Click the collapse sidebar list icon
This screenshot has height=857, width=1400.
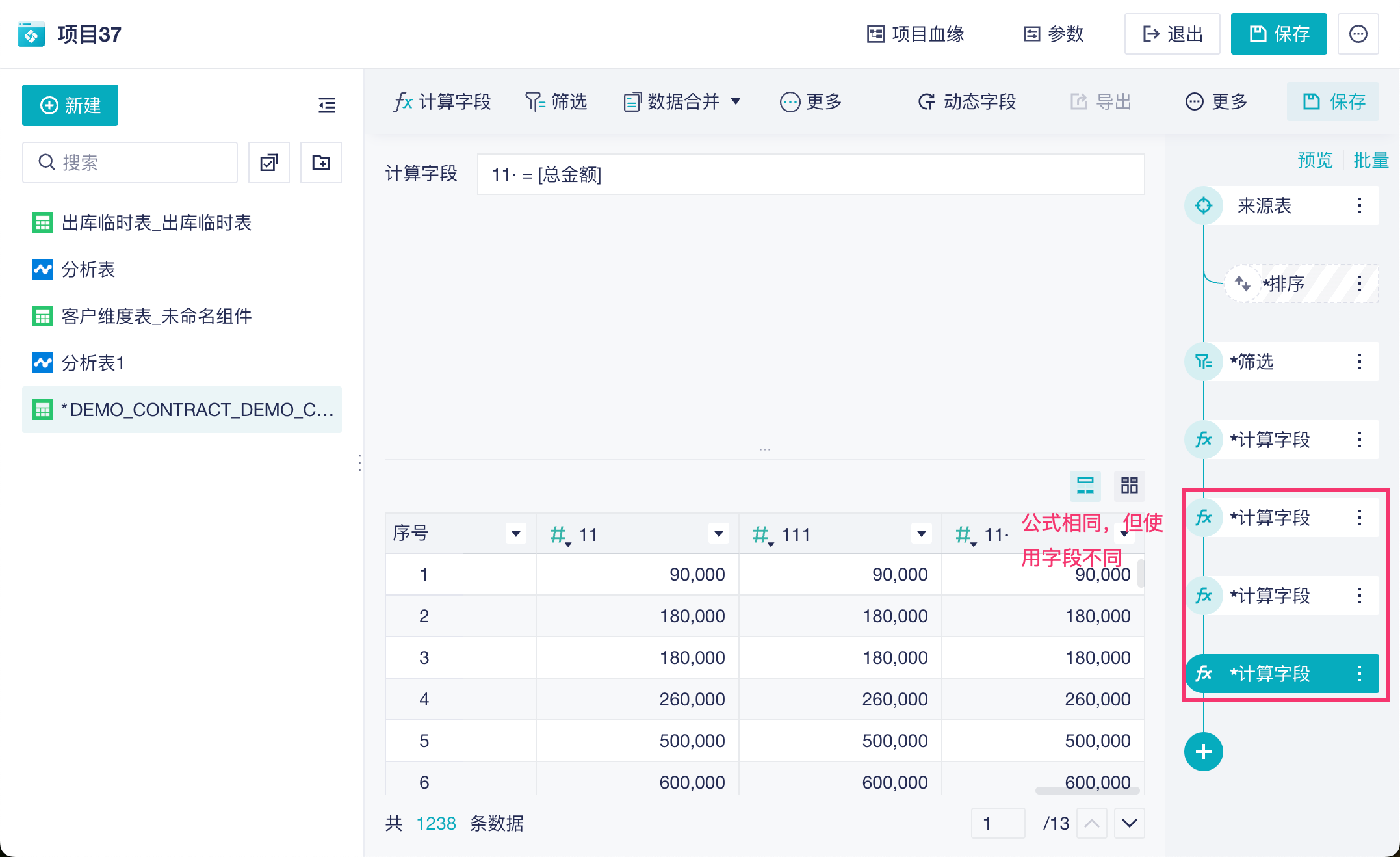[x=327, y=105]
